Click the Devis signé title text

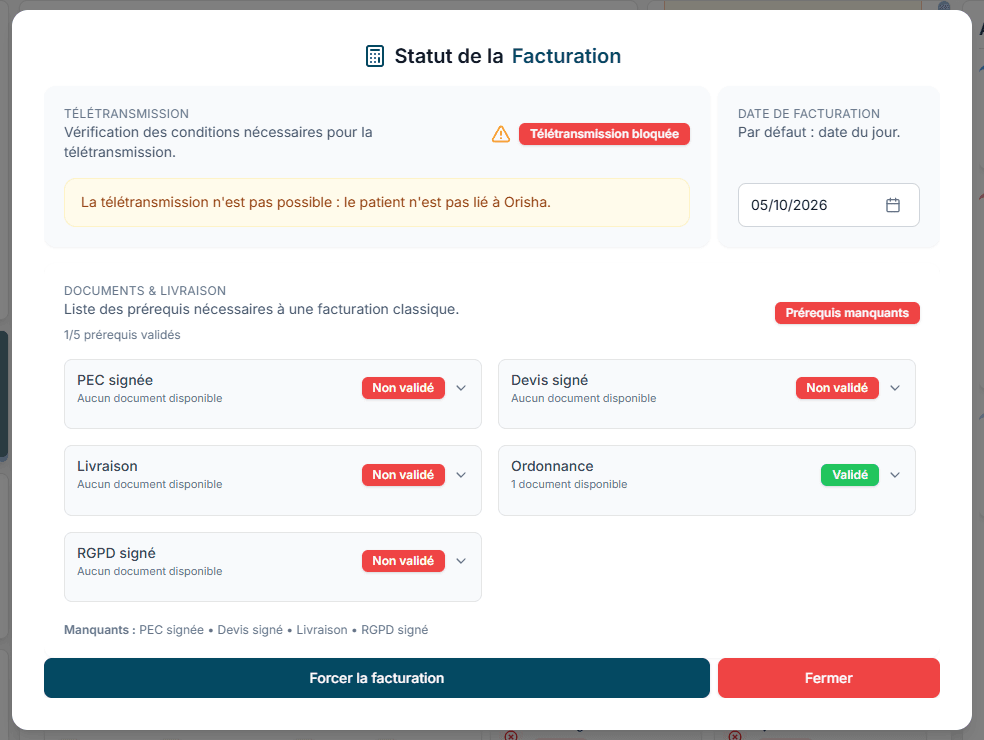click(549, 380)
